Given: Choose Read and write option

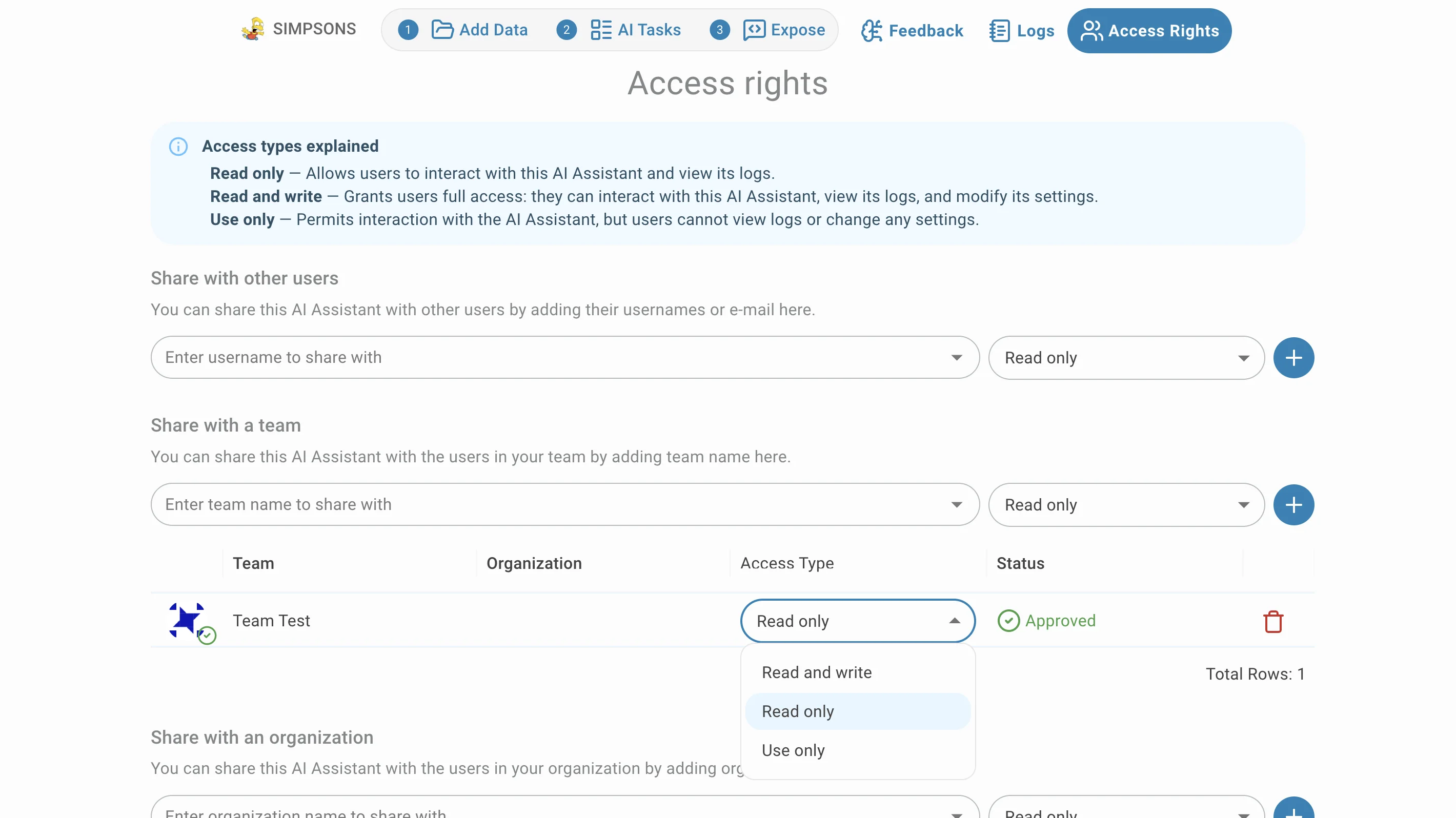Looking at the screenshot, I should 857,672.
